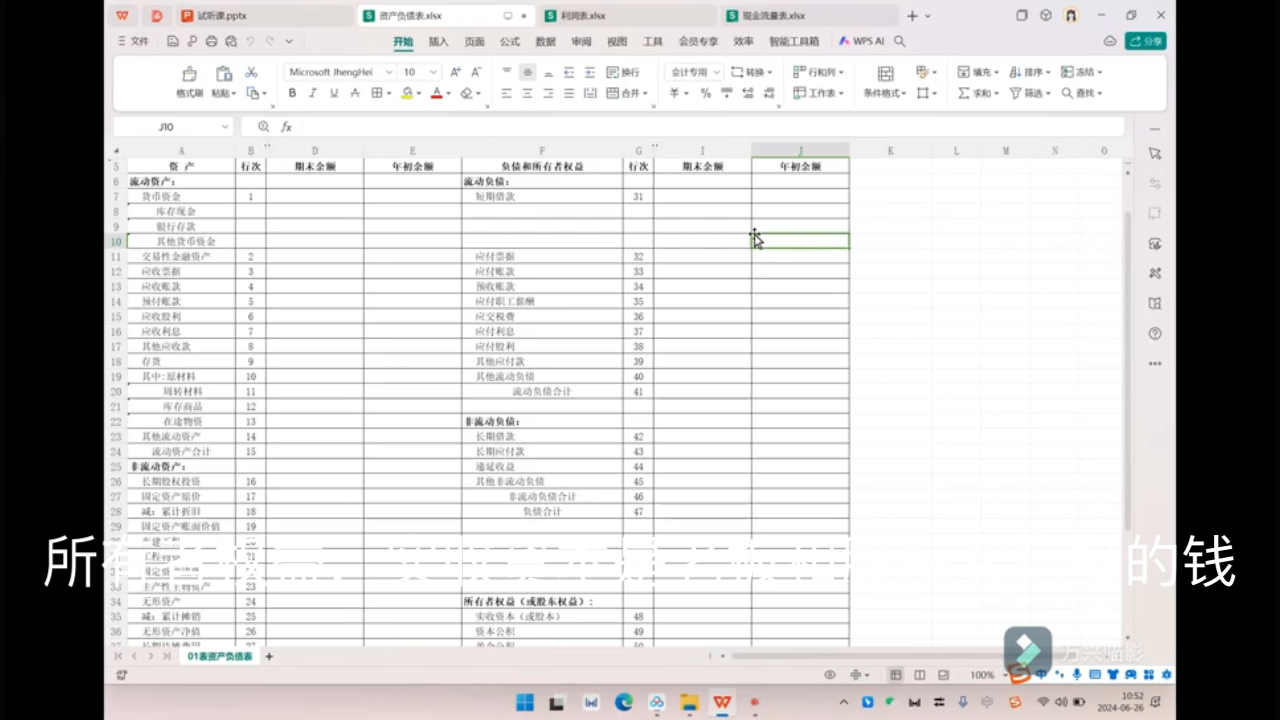
Task: Switch to normal view status bar icon
Action: tap(896, 675)
